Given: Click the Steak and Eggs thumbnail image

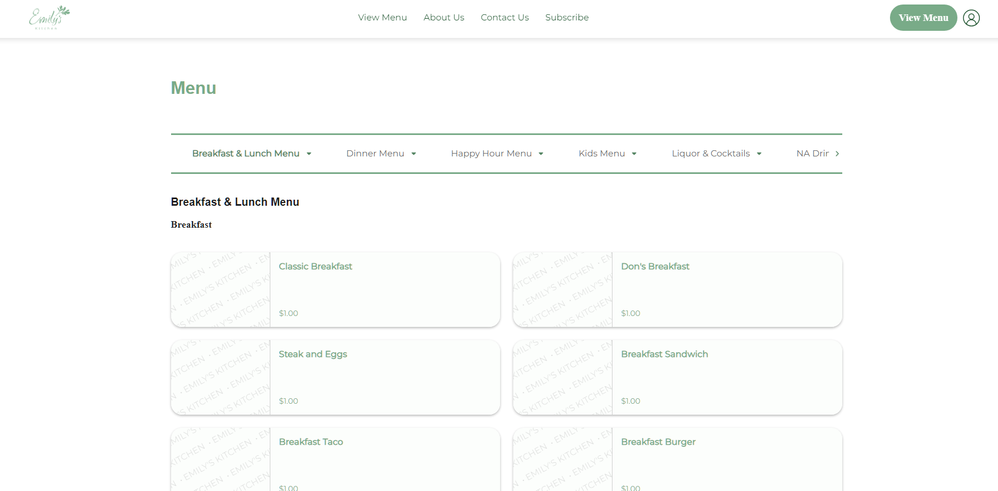Looking at the screenshot, I should pos(220,377).
